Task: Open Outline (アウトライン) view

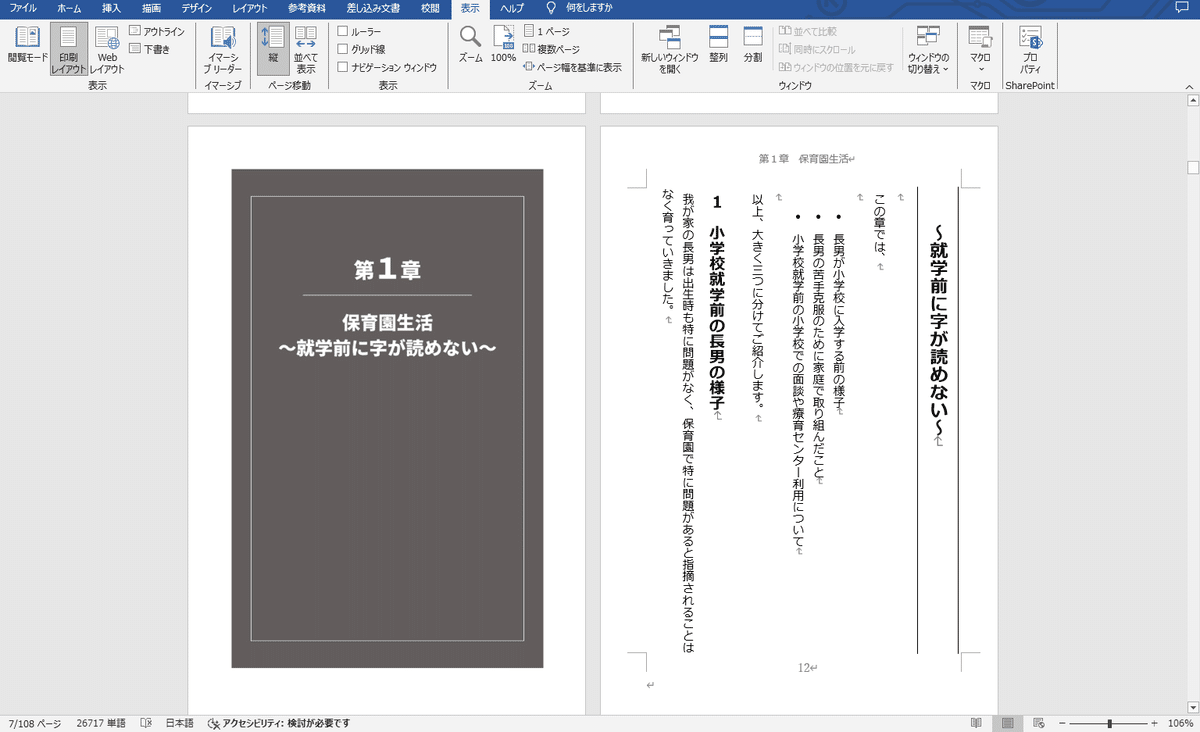Action: coord(157,32)
